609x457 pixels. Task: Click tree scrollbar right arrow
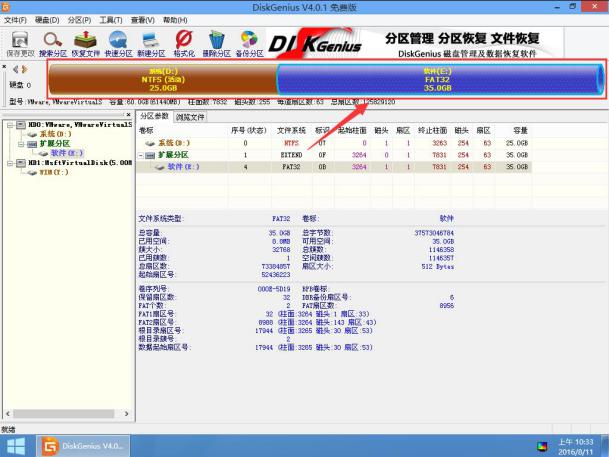(126, 414)
